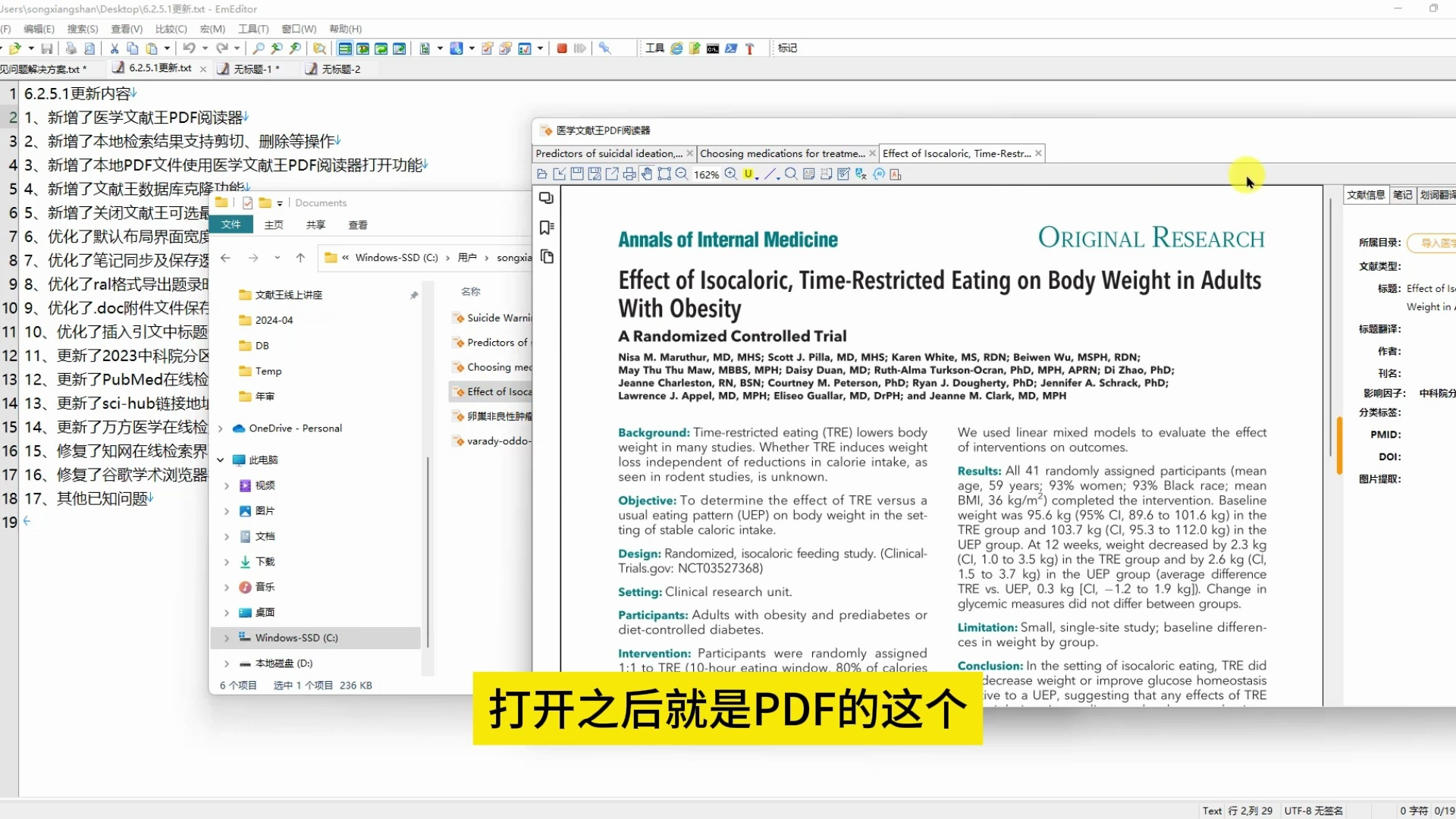Open file icon in PDF reader toolbar
1456x819 pixels.
click(541, 174)
